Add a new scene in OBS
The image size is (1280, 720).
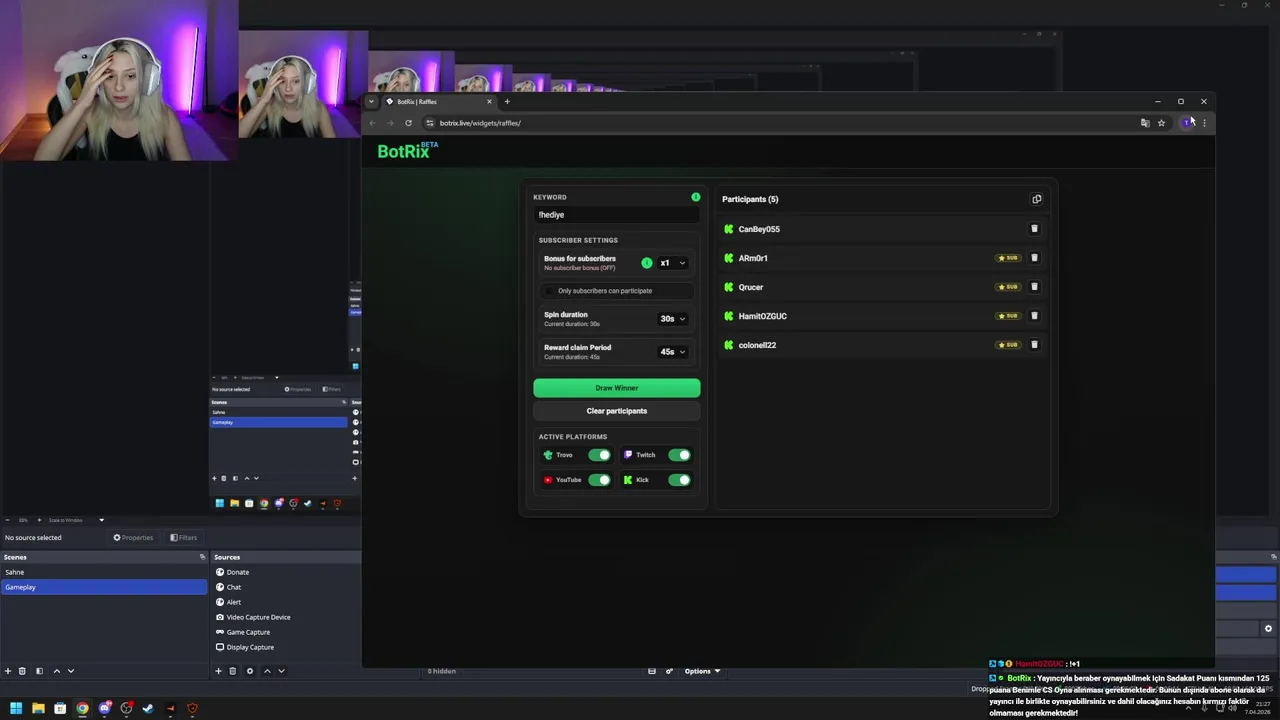click(x=8, y=671)
